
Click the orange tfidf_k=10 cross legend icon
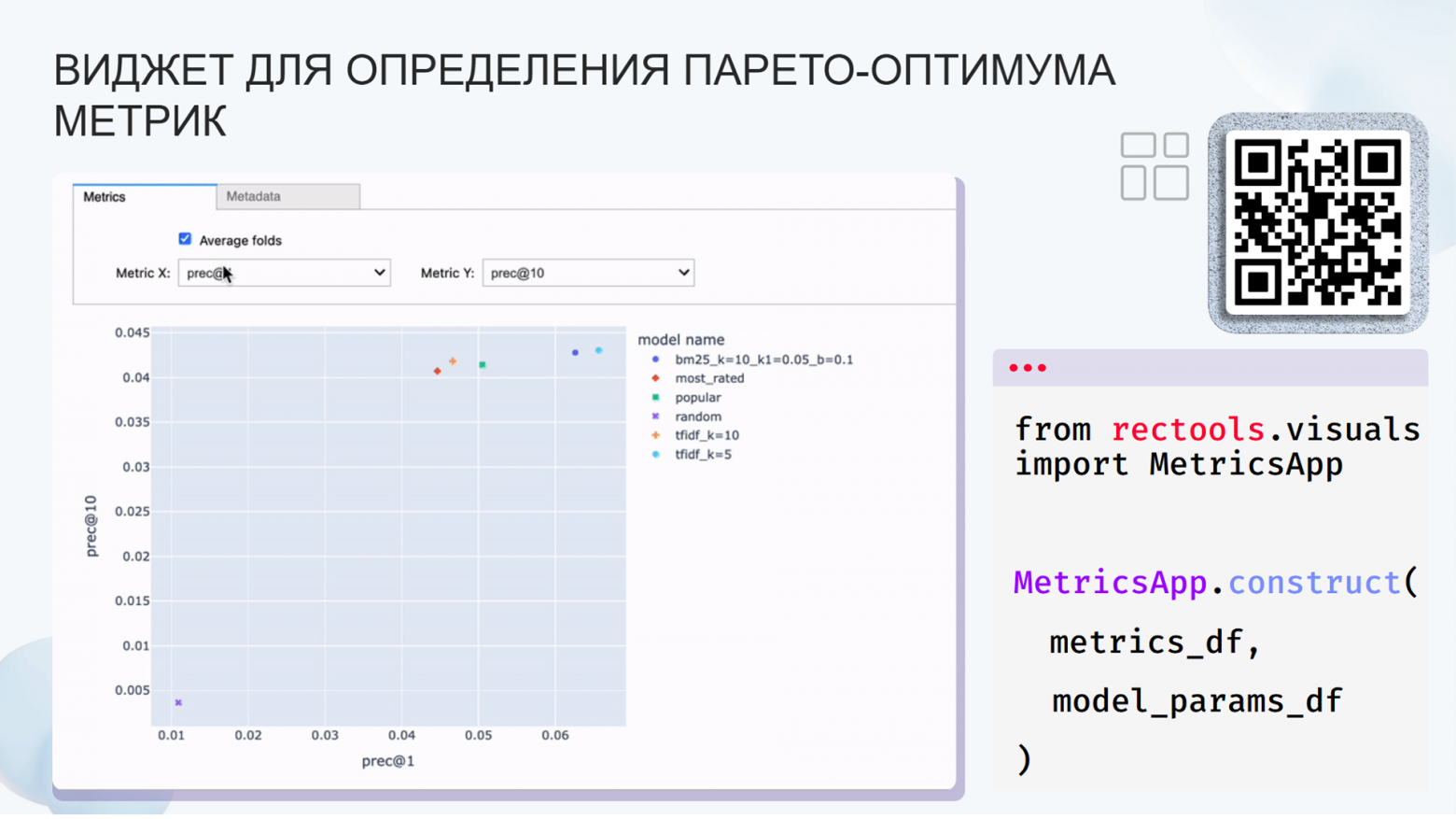tap(656, 435)
